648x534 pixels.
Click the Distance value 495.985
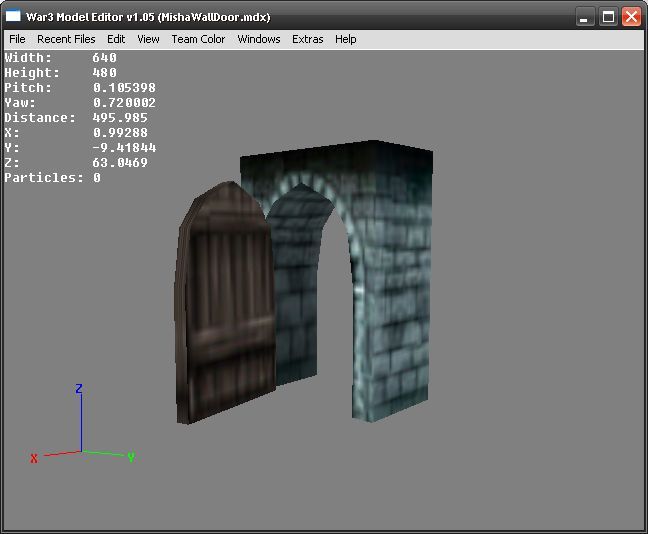click(x=120, y=118)
